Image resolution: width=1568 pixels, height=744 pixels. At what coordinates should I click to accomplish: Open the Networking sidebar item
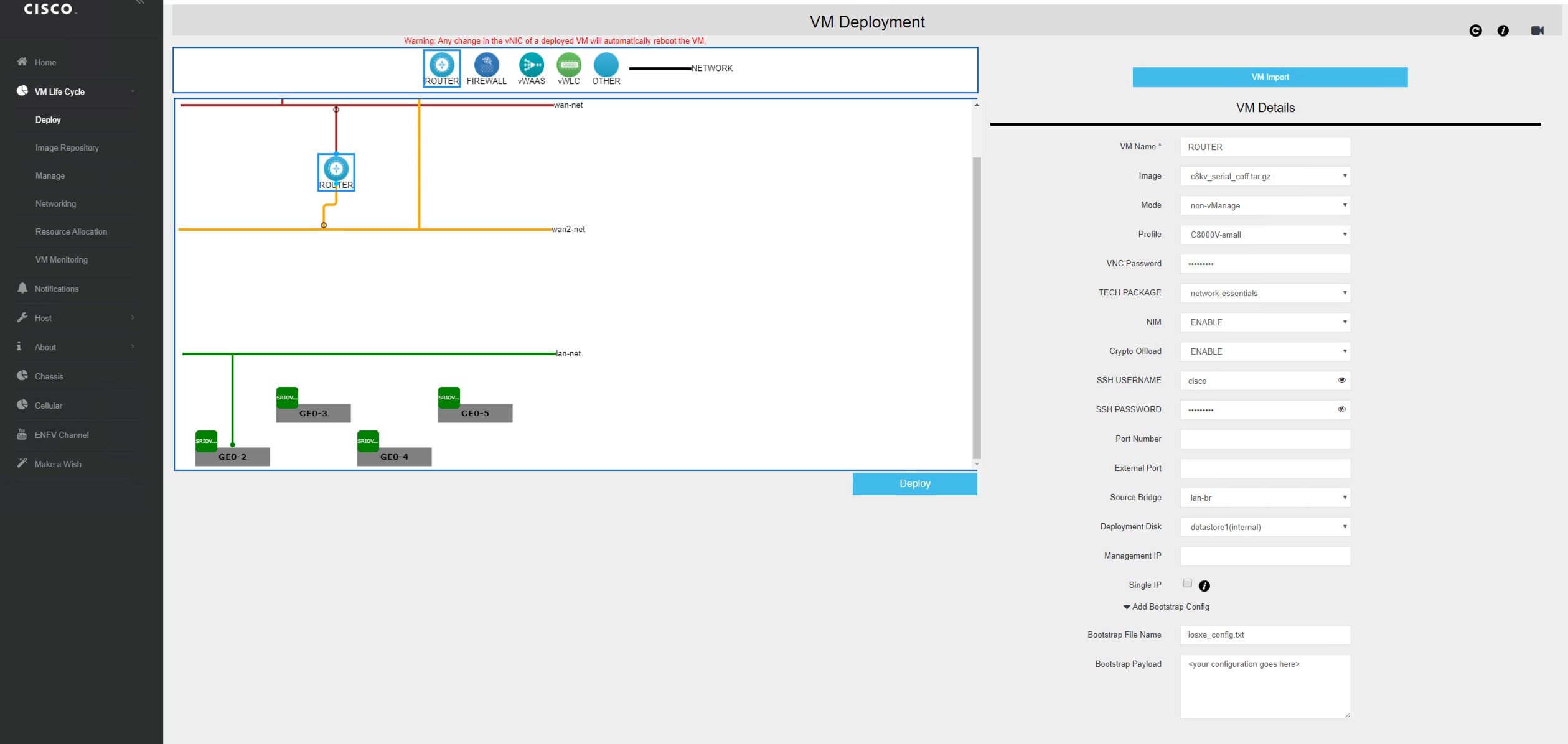(56, 204)
